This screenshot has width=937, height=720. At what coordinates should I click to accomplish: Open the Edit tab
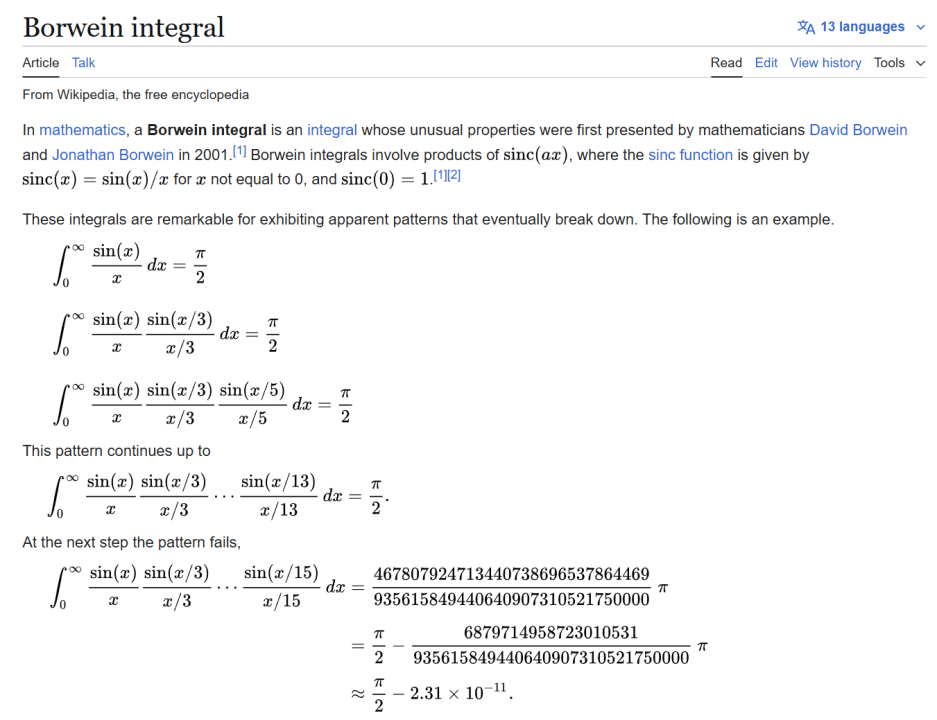tap(766, 63)
